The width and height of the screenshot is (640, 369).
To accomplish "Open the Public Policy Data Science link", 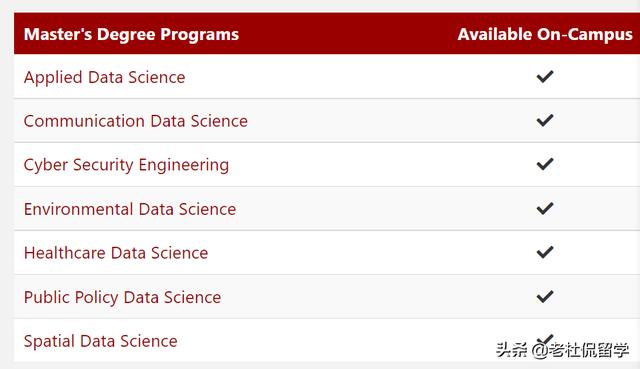I will (x=122, y=297).
